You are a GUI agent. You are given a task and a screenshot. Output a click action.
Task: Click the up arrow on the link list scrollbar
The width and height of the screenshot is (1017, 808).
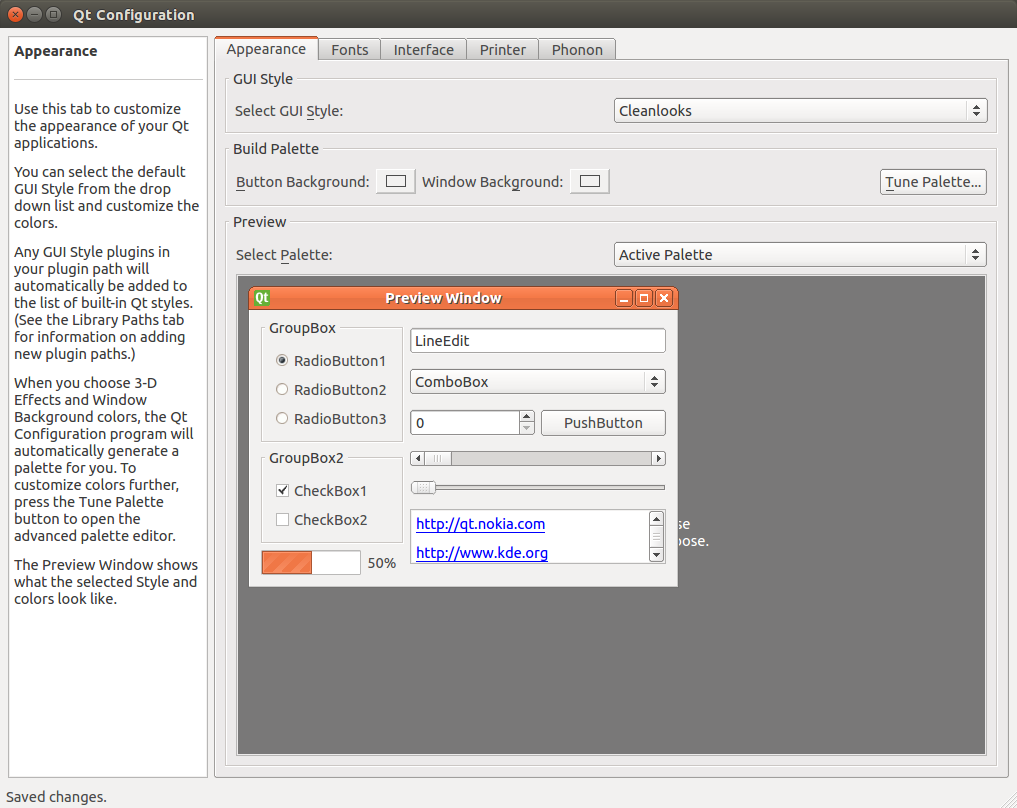657,518
